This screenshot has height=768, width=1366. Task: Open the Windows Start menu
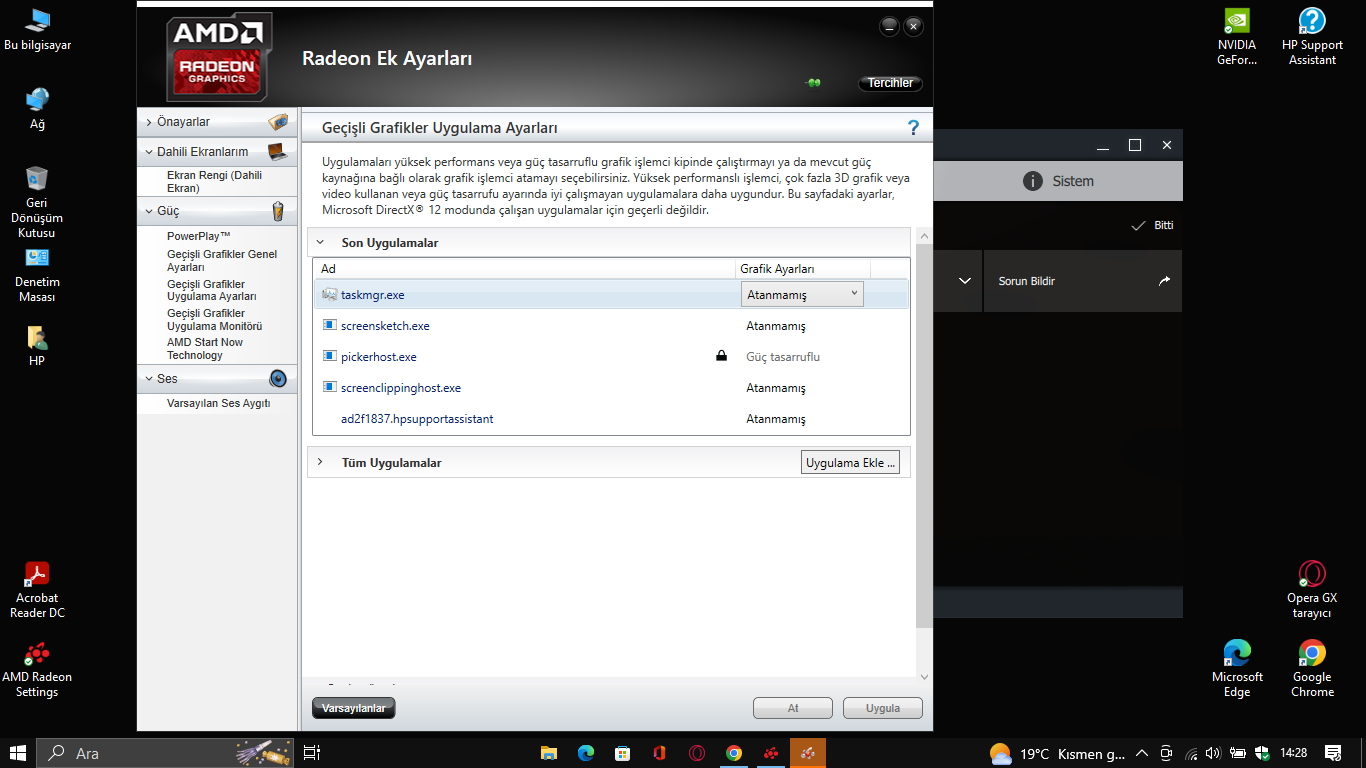pos(18,753)
